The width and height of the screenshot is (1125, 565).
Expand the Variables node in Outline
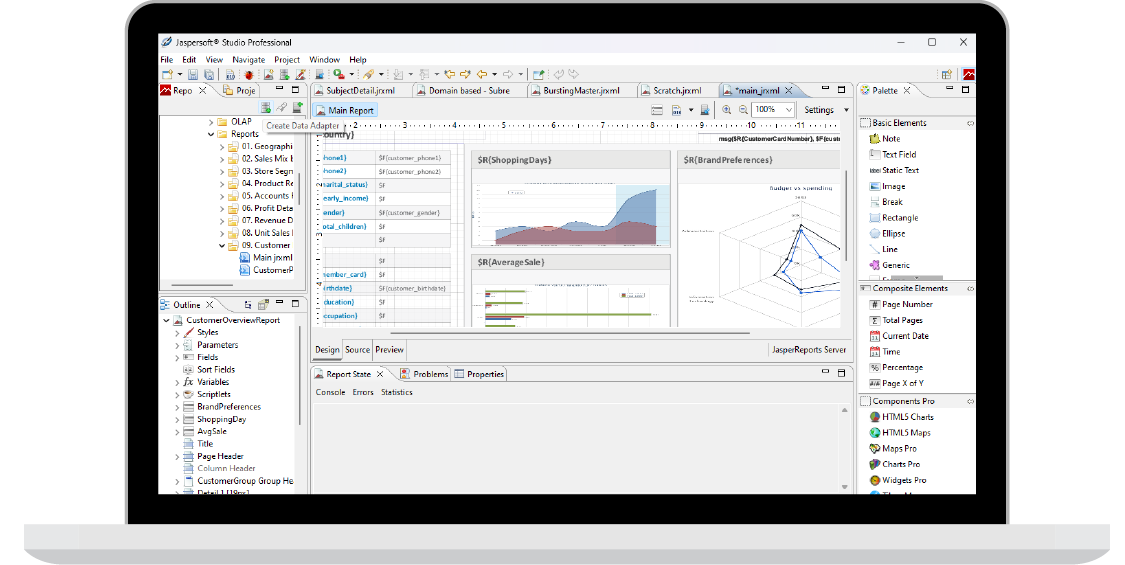point(177,383)
